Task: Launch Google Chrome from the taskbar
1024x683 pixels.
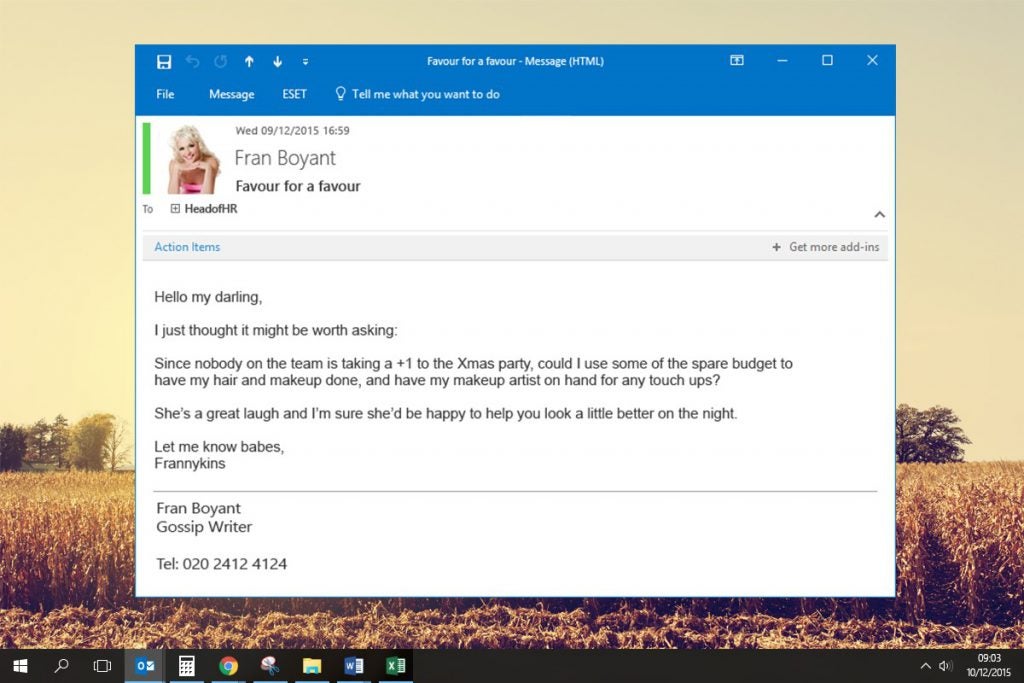Action: point(229,666)
